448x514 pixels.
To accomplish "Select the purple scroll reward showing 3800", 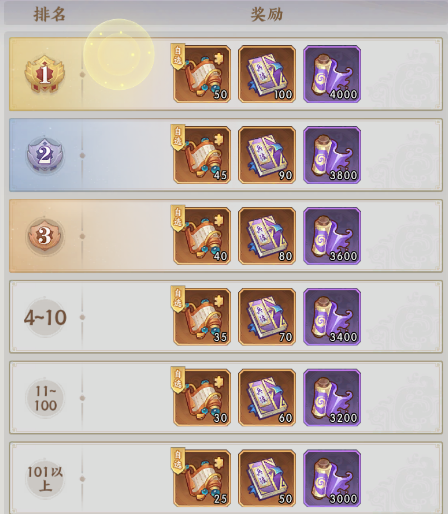I will 332,155.
